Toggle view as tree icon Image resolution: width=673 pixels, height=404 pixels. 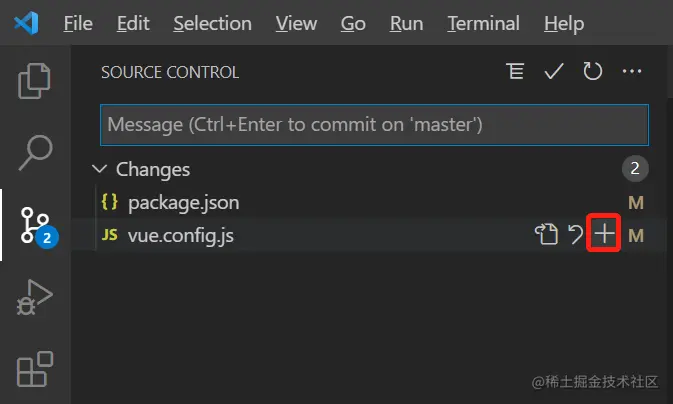click(x=515, y=71)
